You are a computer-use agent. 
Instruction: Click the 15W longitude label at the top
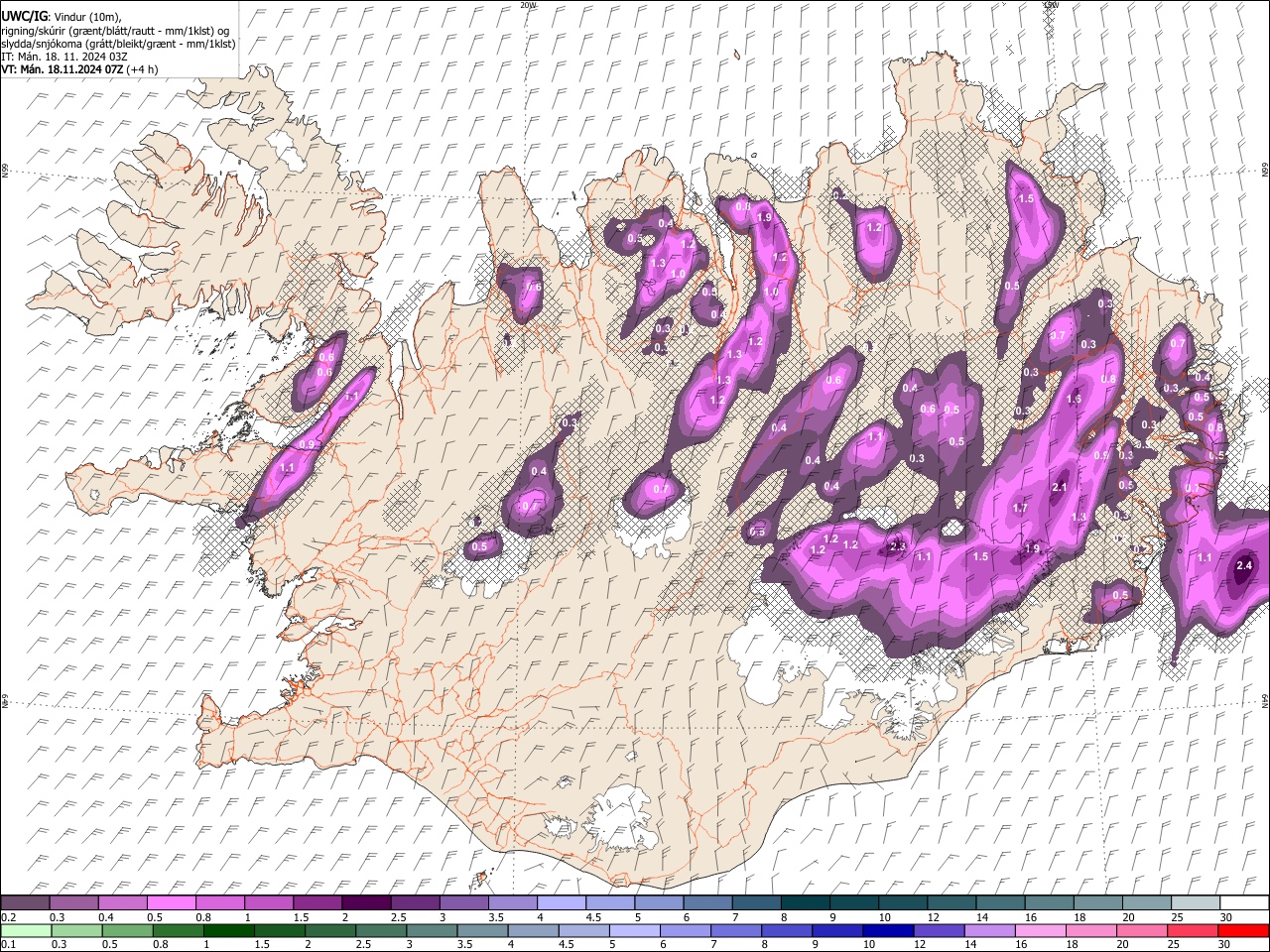pos(1051,5)
